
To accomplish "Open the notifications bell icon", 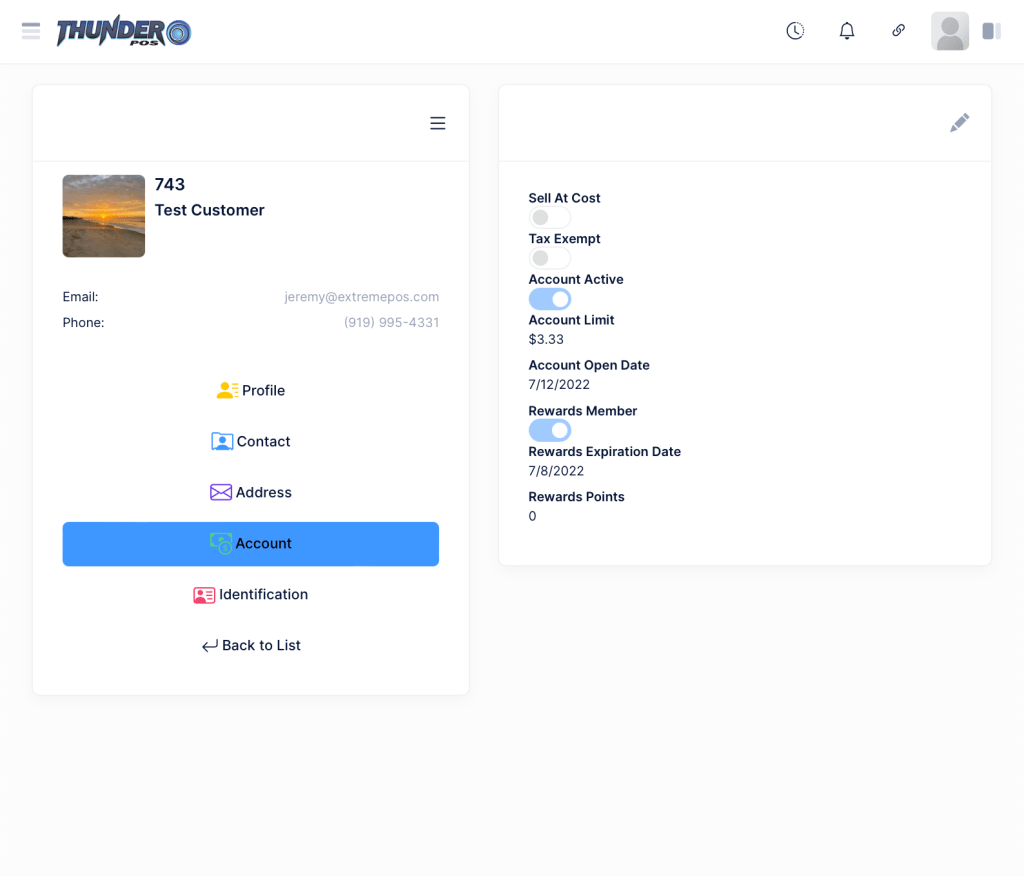I will pos(846,30).
